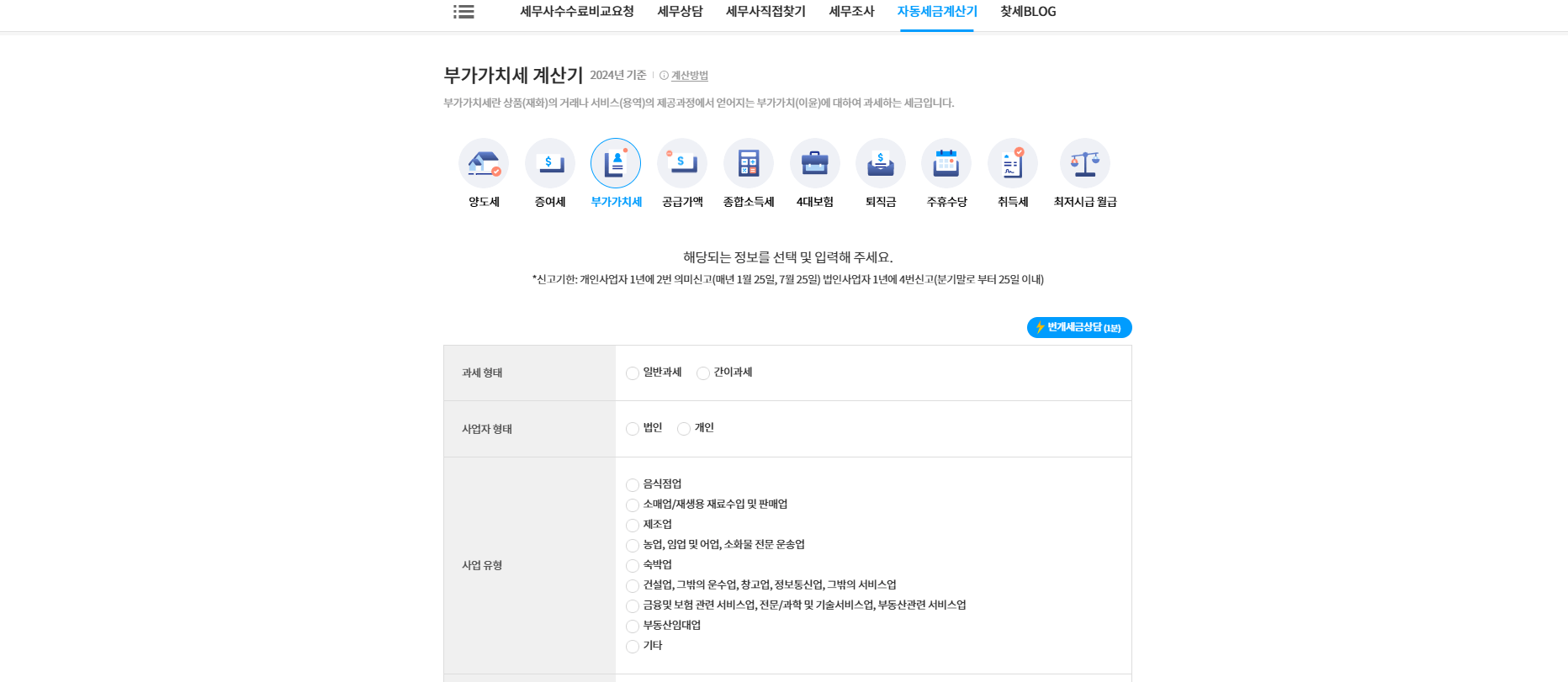
Task: Pick the 제조업 industry radio
Action: coord(633,526)
